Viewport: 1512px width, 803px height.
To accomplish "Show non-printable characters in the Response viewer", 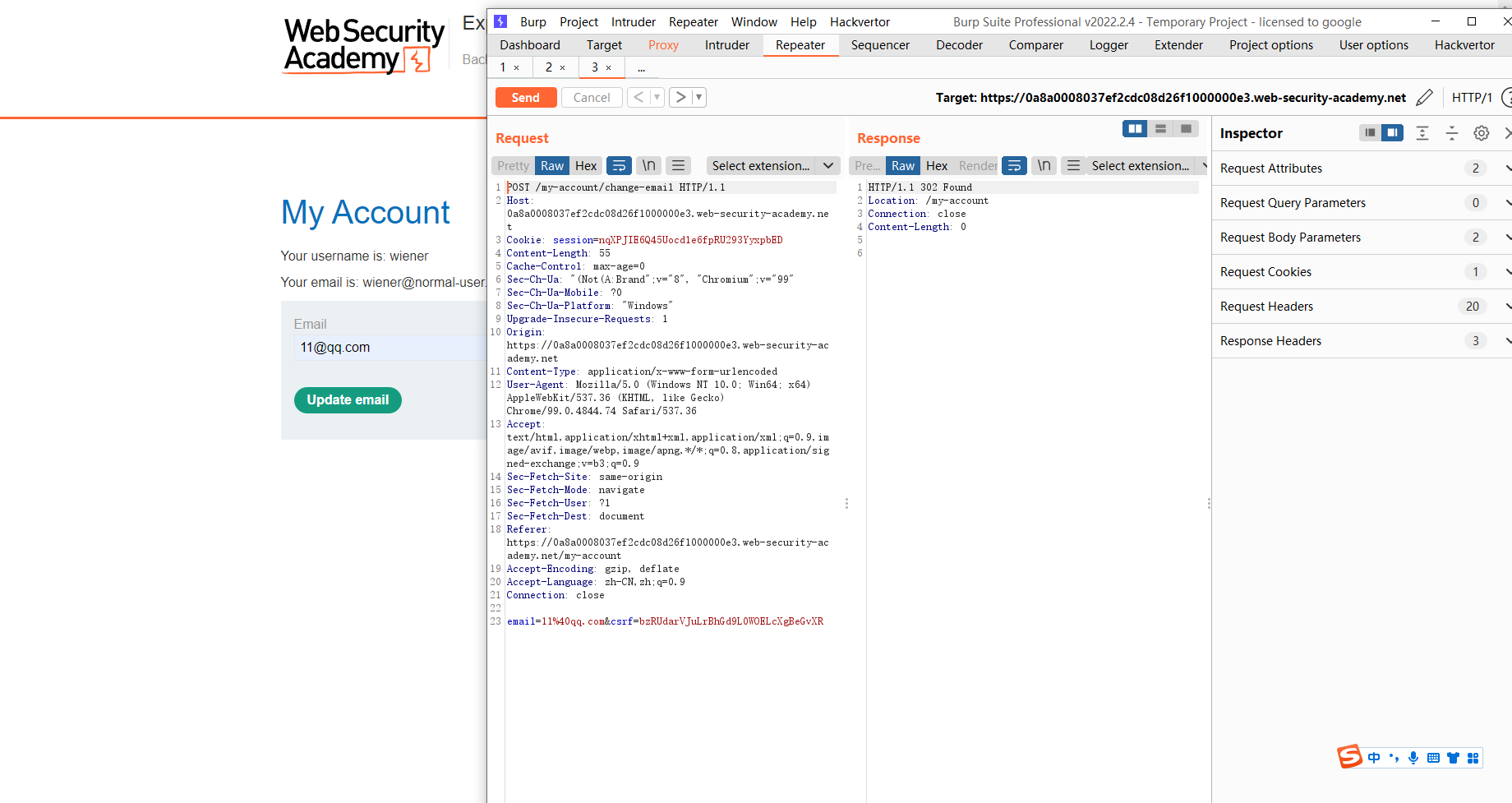I will pyautogui.click(x=1044, y=166).
